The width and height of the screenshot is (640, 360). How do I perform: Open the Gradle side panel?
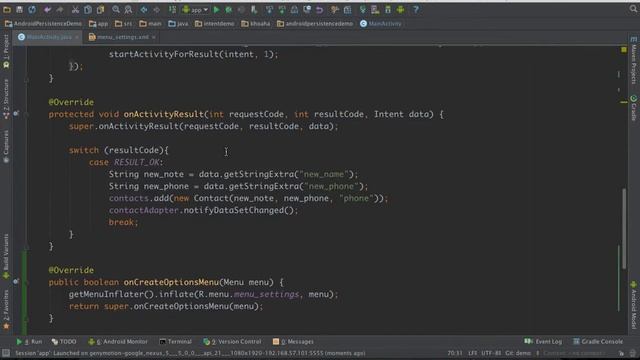(x=634, y=108)
